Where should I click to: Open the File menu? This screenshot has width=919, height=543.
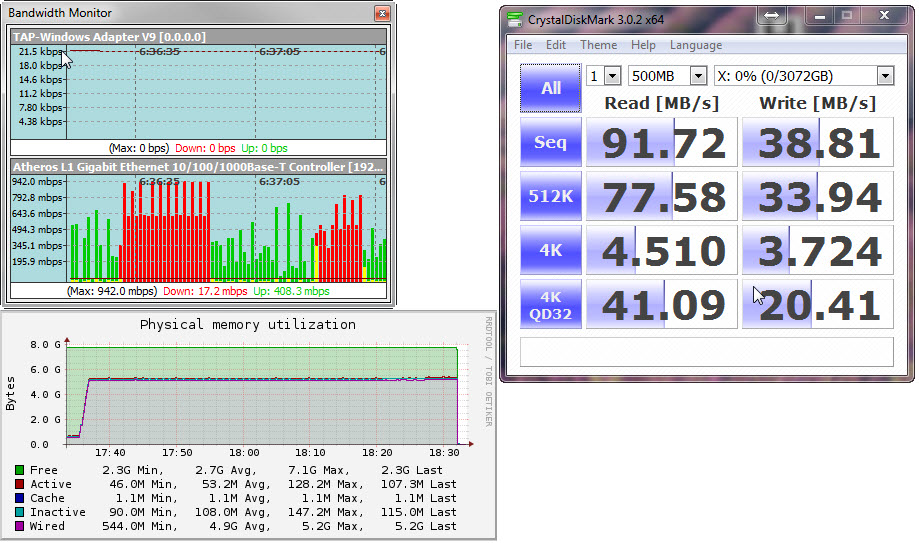coord(523,45)
